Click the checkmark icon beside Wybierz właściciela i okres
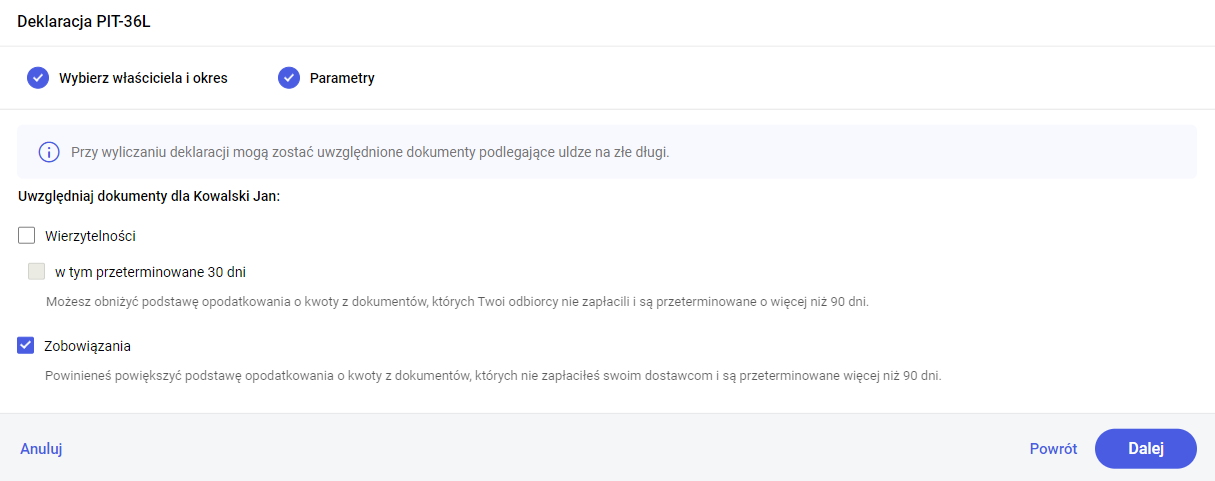Image resolution: width=1215 pixels, height=481 pixels. [38, 78]
